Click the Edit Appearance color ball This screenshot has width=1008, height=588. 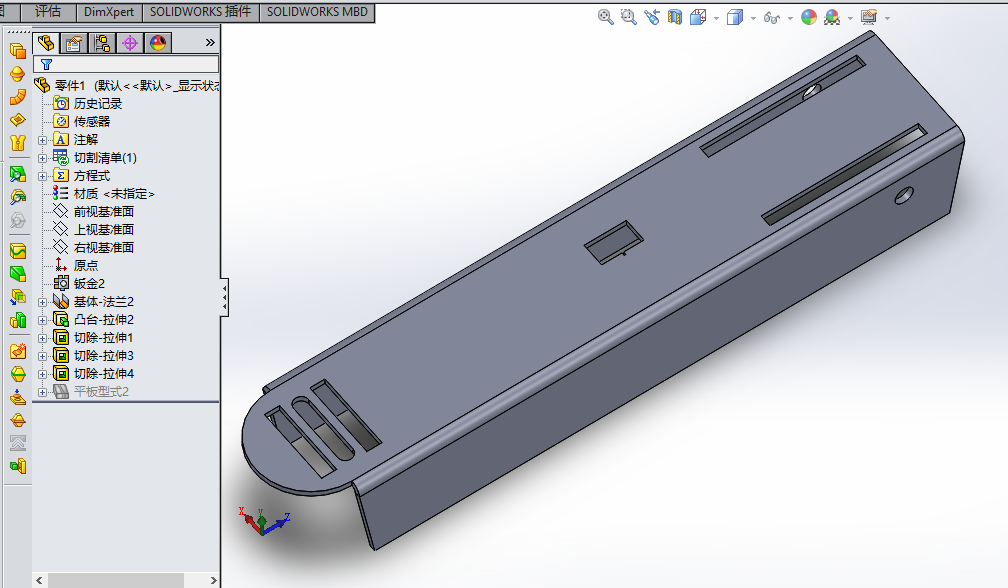coord(809,17)
